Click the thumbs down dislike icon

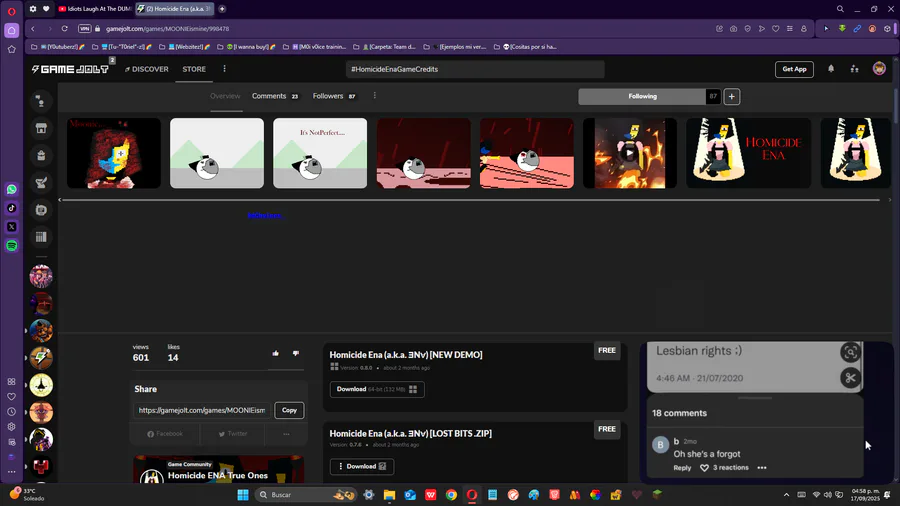(296, 353)
